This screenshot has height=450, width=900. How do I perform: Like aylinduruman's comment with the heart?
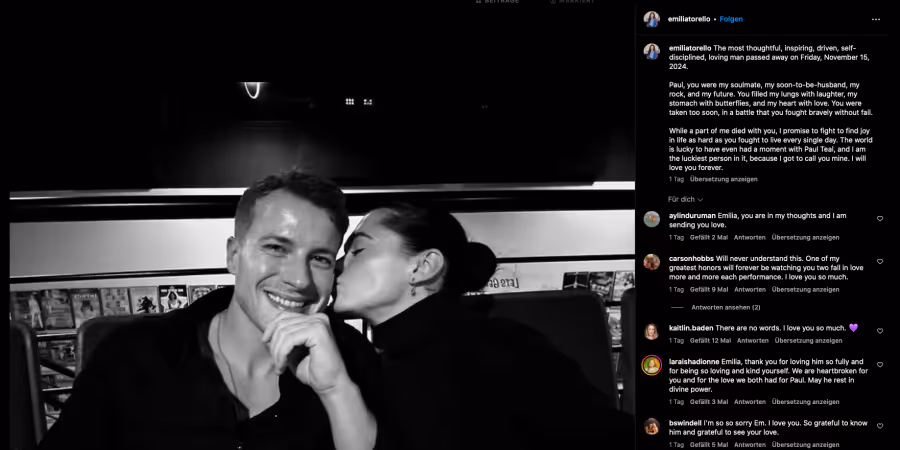point(880,219)
